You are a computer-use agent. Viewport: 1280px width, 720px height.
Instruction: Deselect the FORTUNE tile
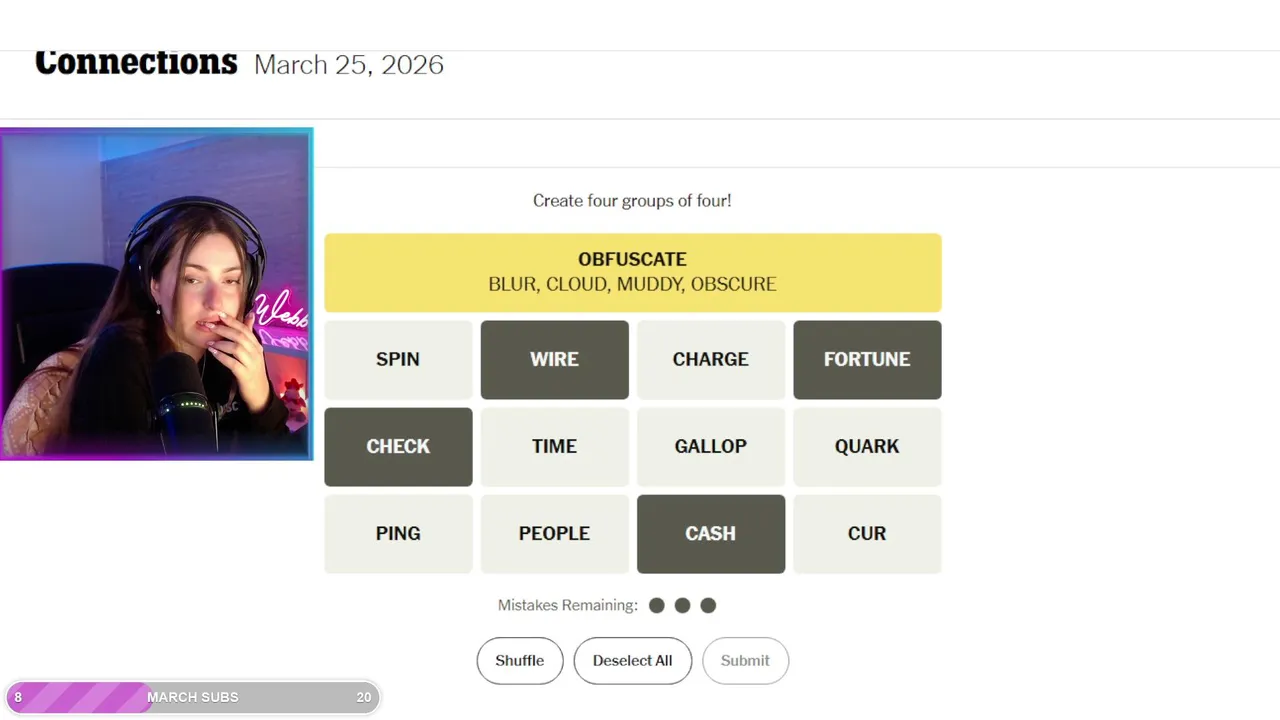867,359
